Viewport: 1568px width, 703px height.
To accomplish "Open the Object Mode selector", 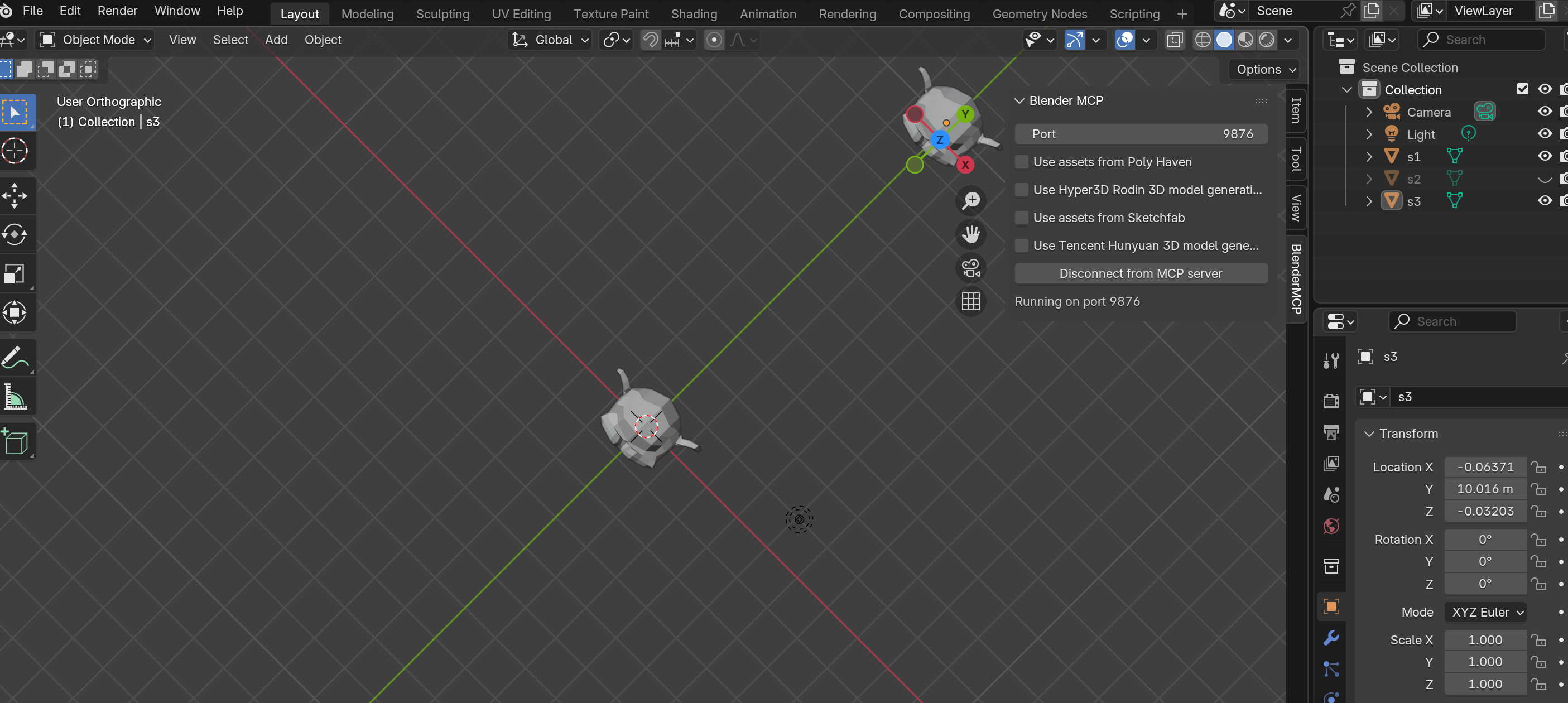I will click(94, 40).
